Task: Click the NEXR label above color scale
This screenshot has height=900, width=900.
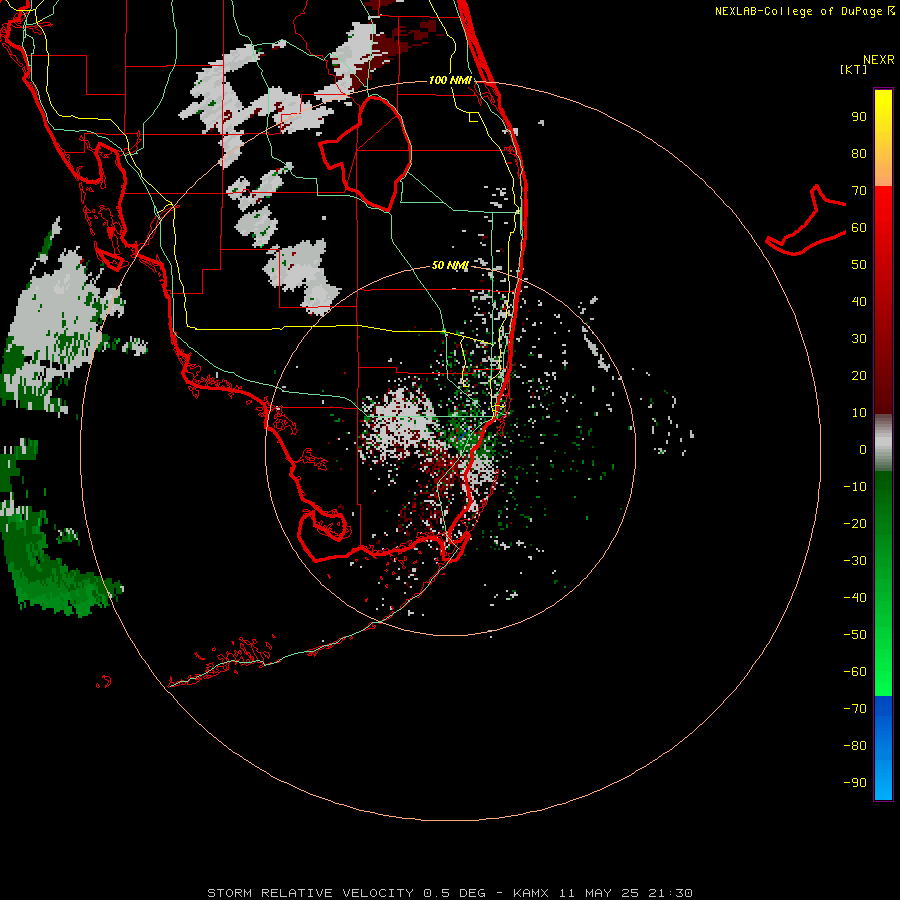Action: 879,60
